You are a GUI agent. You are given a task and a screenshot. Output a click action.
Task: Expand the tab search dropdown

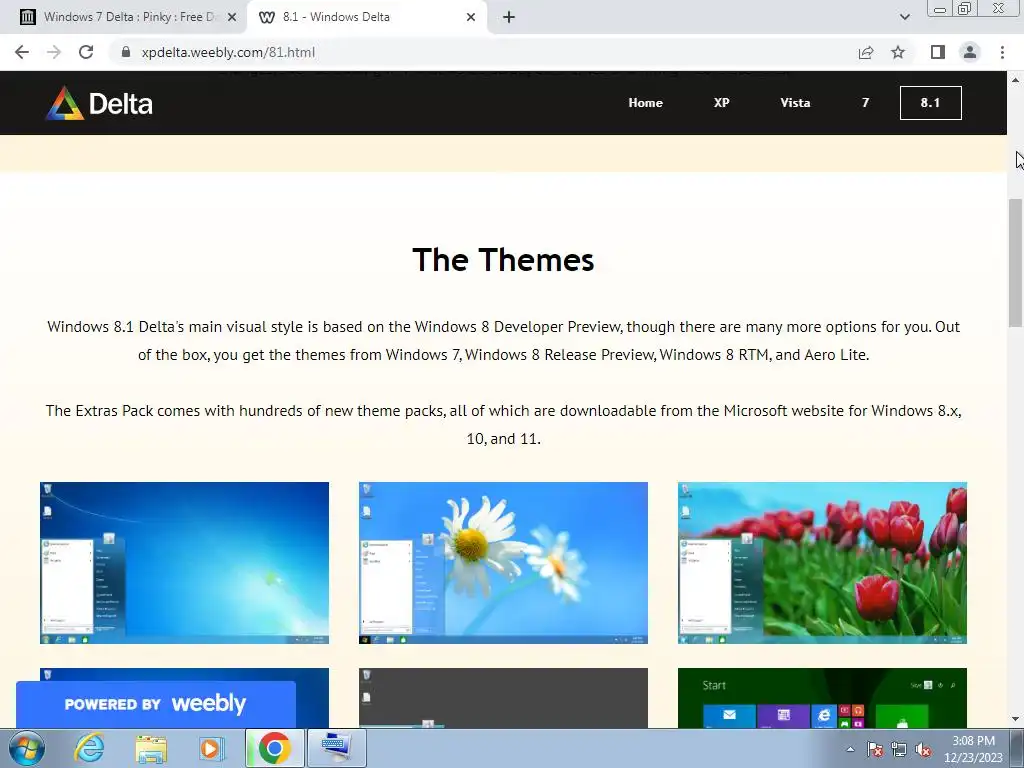[x=904, y=17]
